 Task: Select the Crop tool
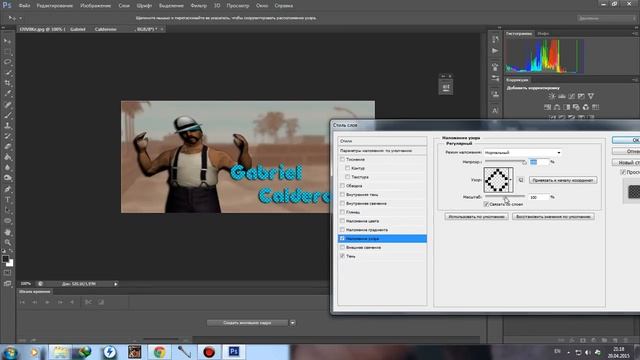pos(7,83)
